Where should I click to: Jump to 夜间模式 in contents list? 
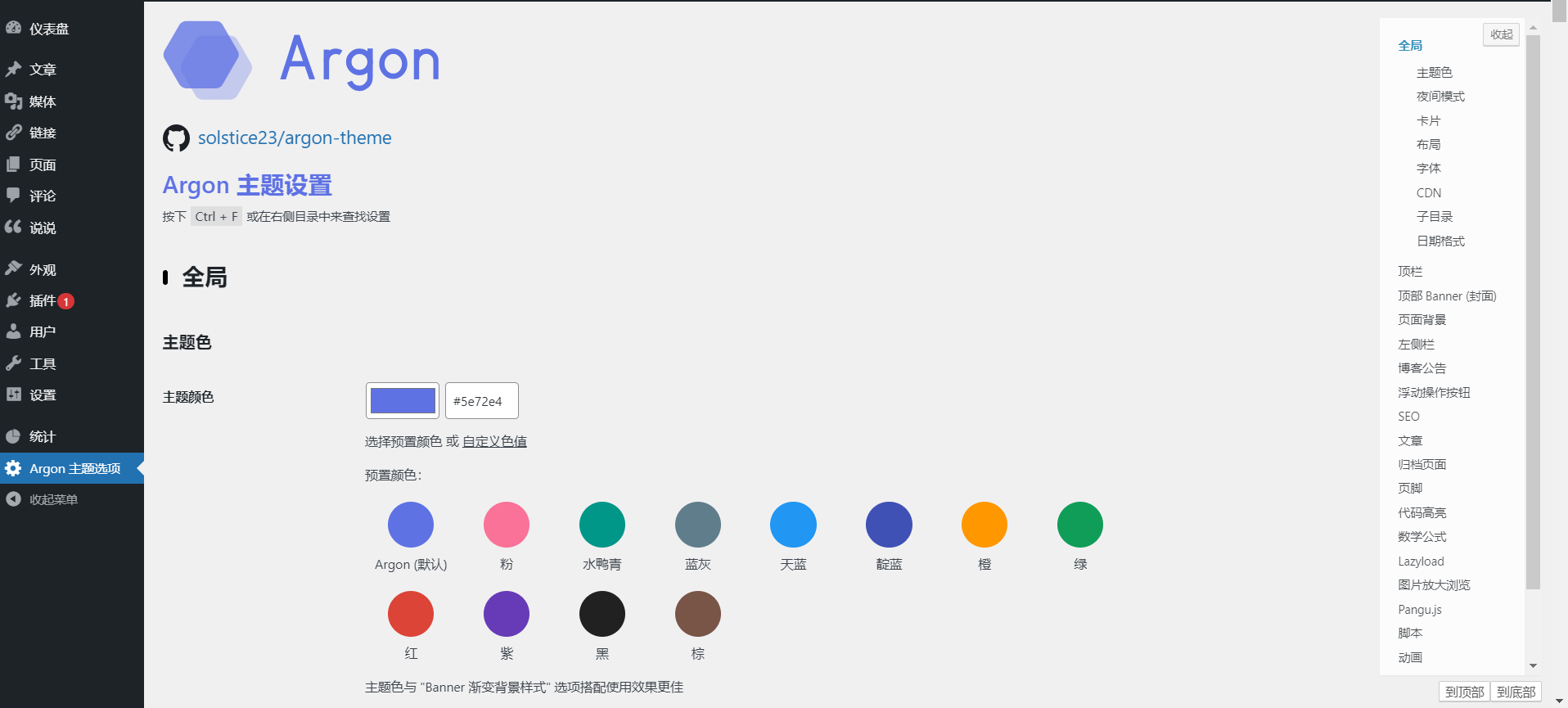(x=1440, y=97)
